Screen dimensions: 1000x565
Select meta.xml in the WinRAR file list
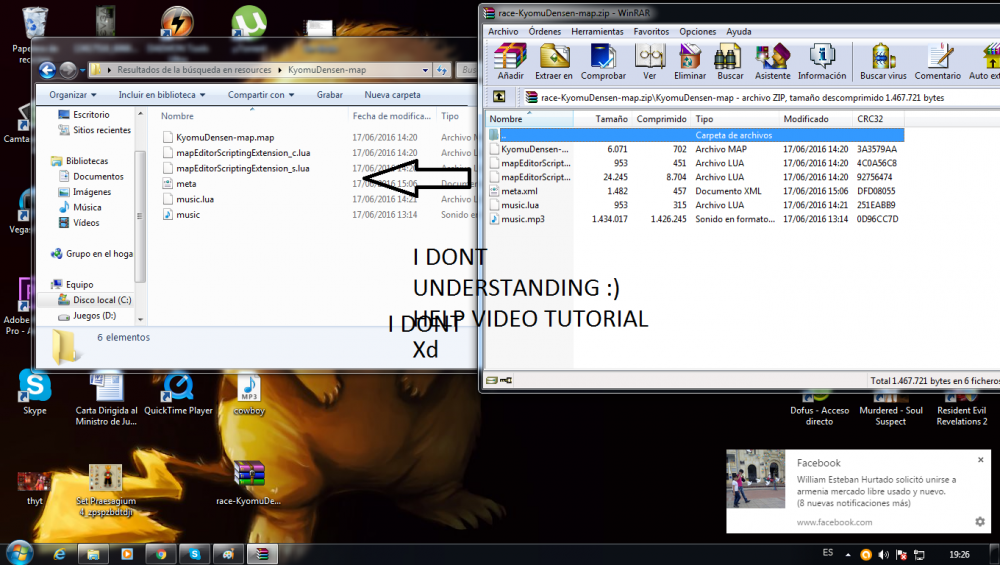519,191
